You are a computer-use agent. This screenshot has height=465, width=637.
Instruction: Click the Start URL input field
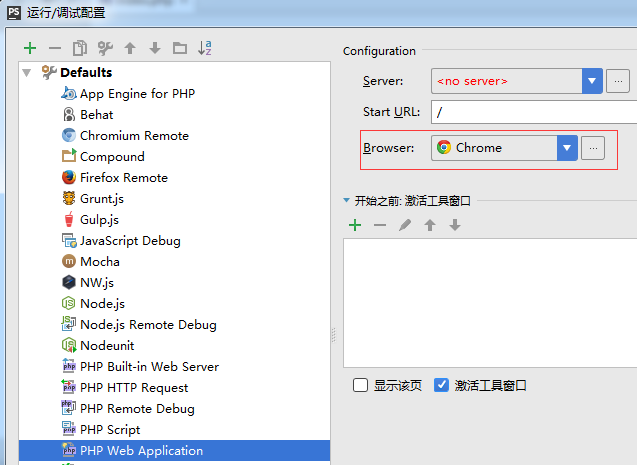(534, 112)
